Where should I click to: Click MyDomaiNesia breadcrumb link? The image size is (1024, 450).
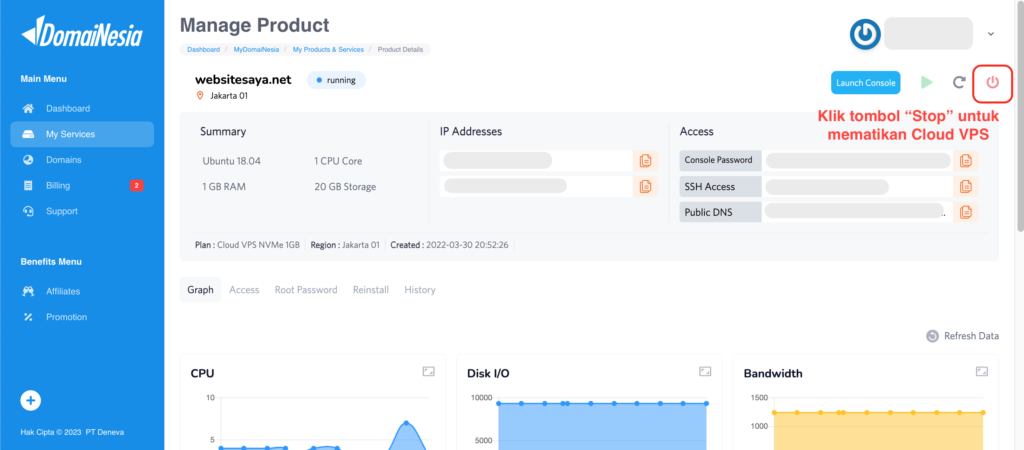[256, 49]
